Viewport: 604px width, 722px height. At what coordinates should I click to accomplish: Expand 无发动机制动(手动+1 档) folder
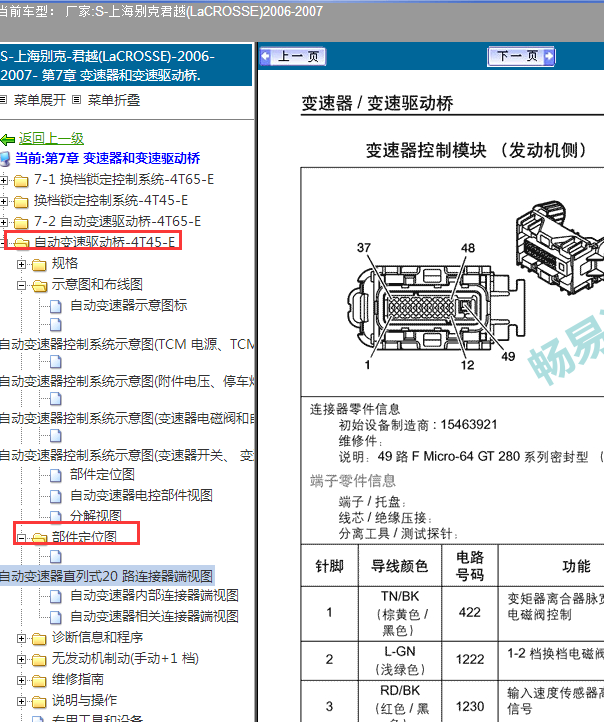pyautogui.click(x=21, y=659)
